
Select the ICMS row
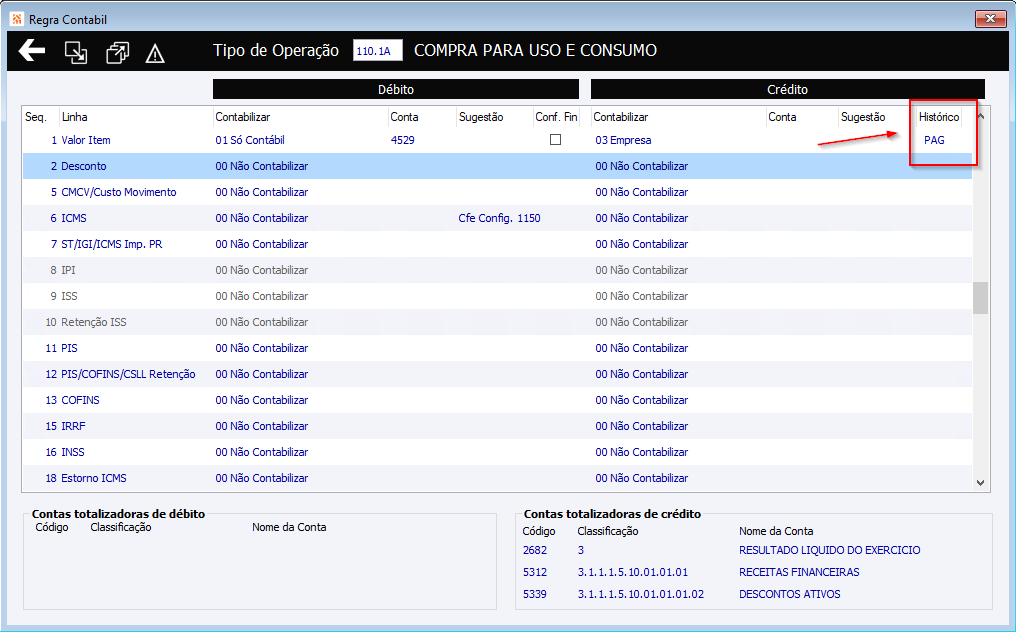pos(497,218)
